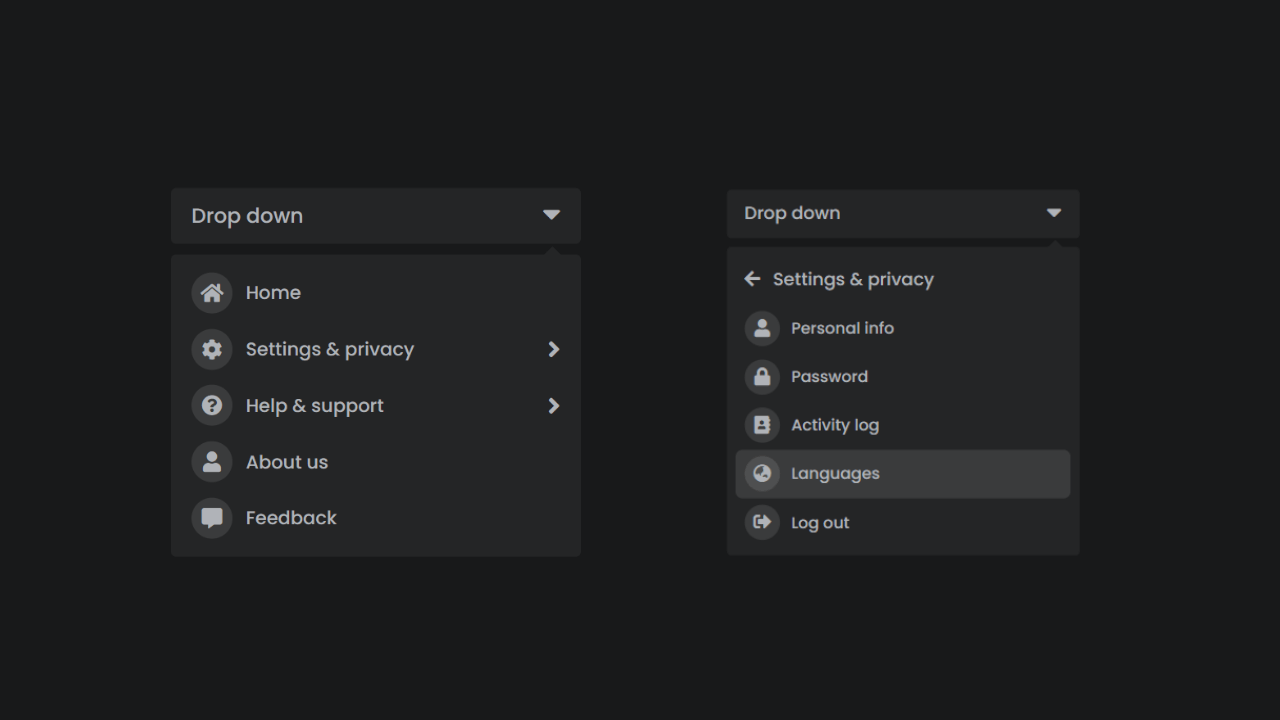1280x720 pixels.
Task: Expand the Help & support submenu chevron
Action: click(553, 405)
